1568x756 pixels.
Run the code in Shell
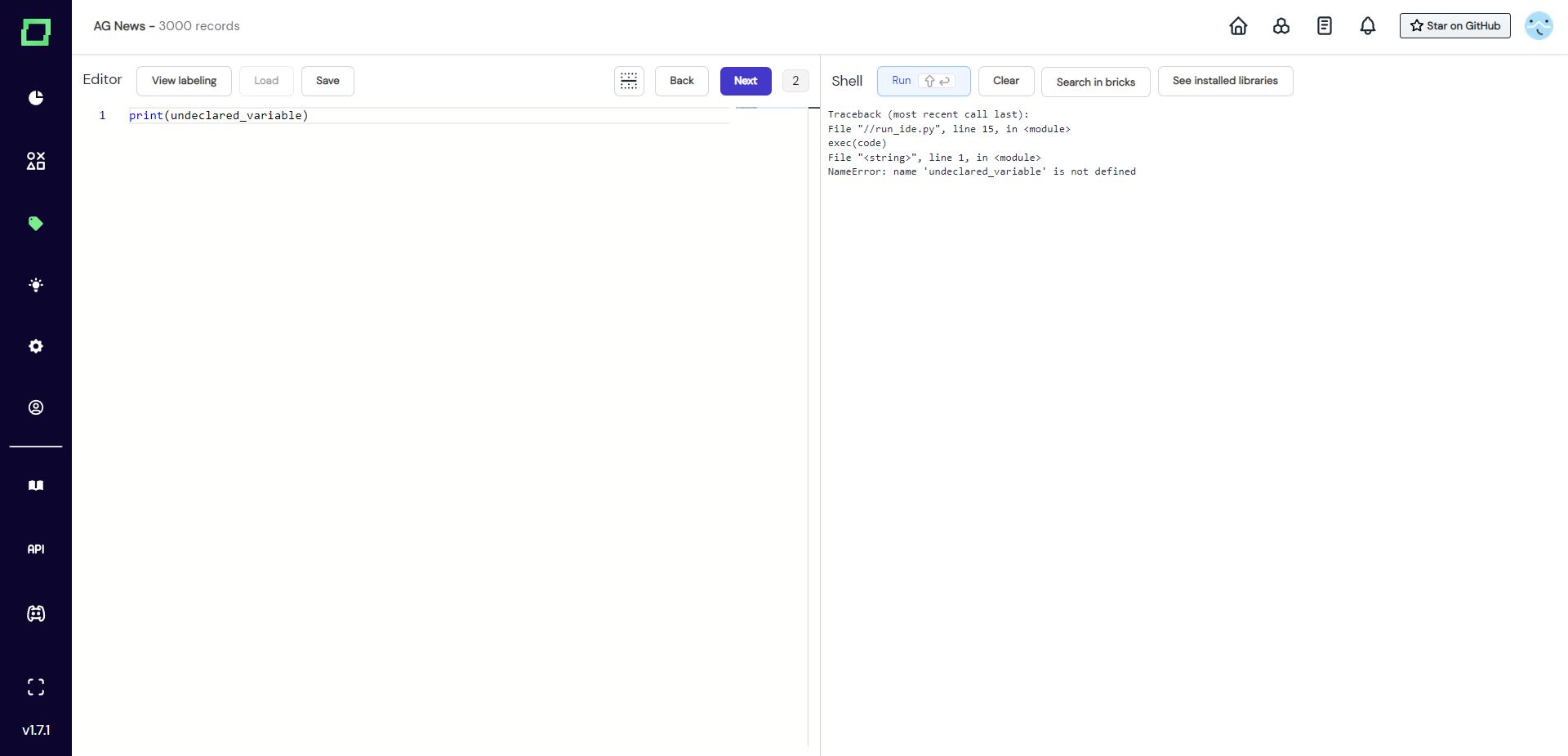pyautogui.click(x=924, y=81)
